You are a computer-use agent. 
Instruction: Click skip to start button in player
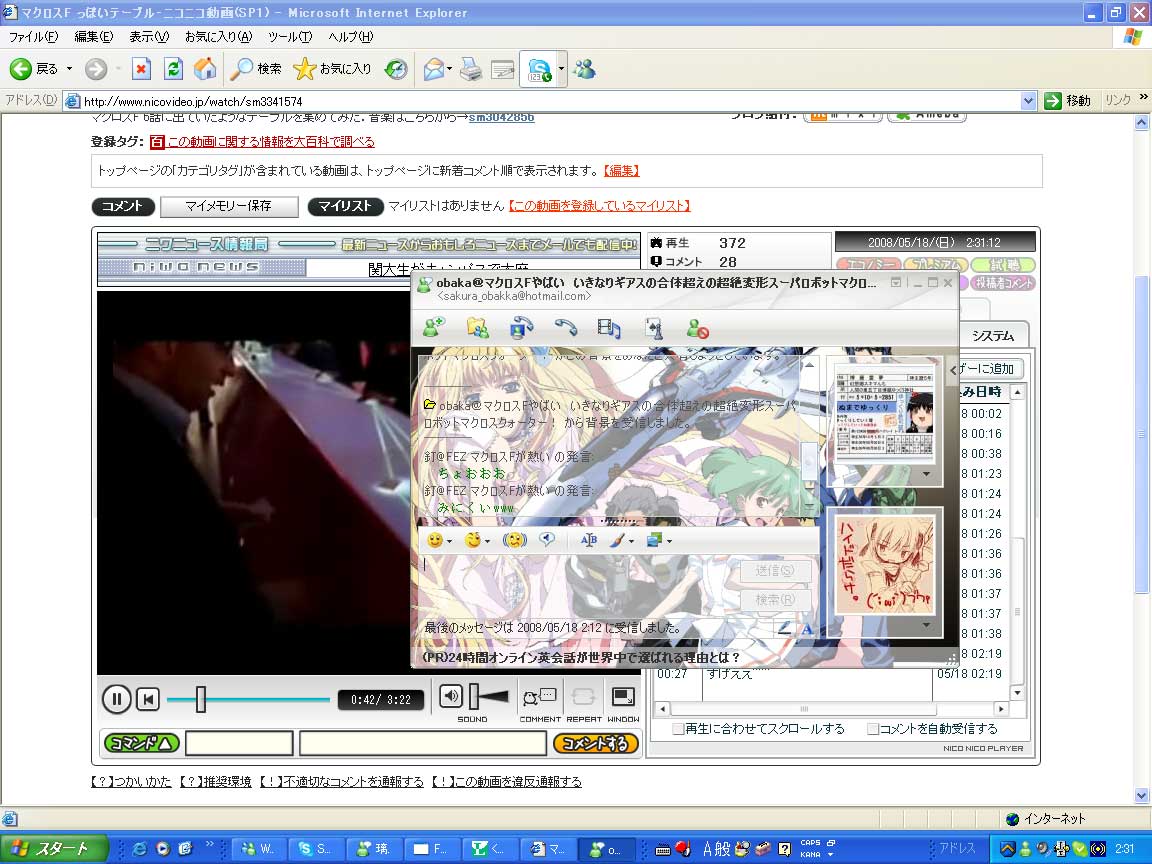(148, 699)
